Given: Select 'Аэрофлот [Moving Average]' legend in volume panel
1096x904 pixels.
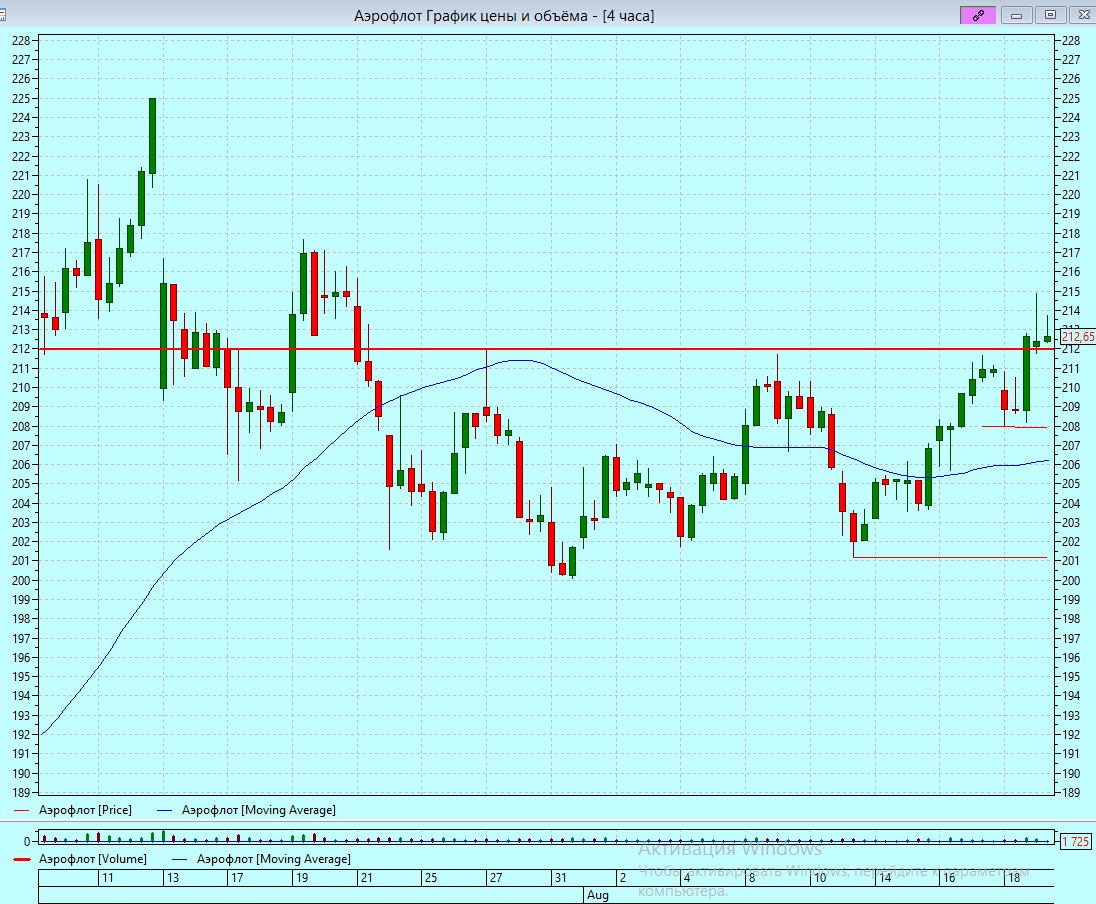Looking at the screenshot, I should (274, 859).
